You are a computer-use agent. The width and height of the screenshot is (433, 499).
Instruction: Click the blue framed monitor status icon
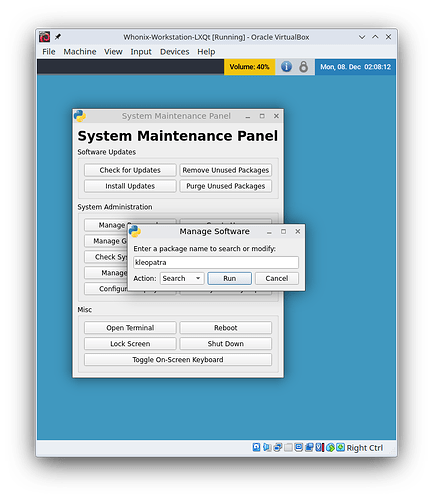pyautogui.click(x=299, y=447)
